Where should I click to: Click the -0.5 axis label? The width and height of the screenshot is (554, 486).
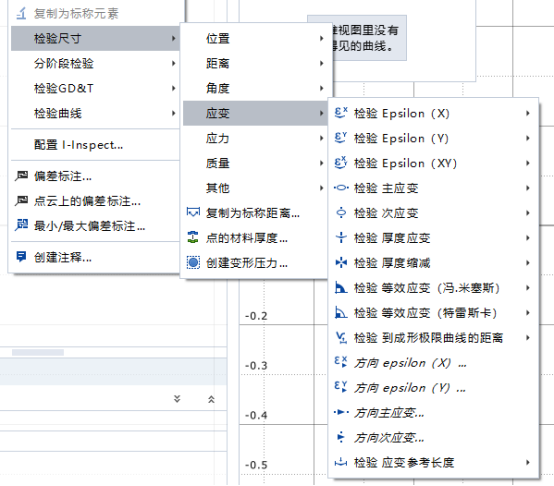[x=256, y=465]
